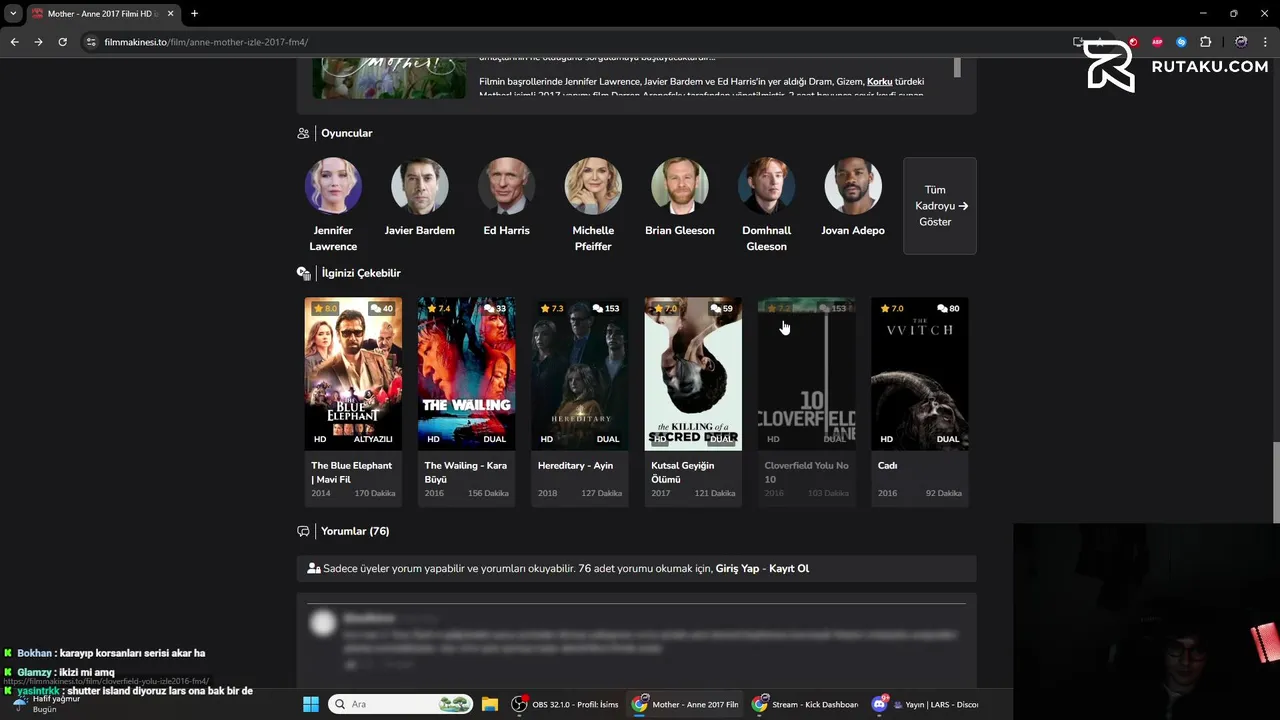Open File Explorer from taskbar
This screenshot has width=1280, height=720.
[x=489, y=704]
